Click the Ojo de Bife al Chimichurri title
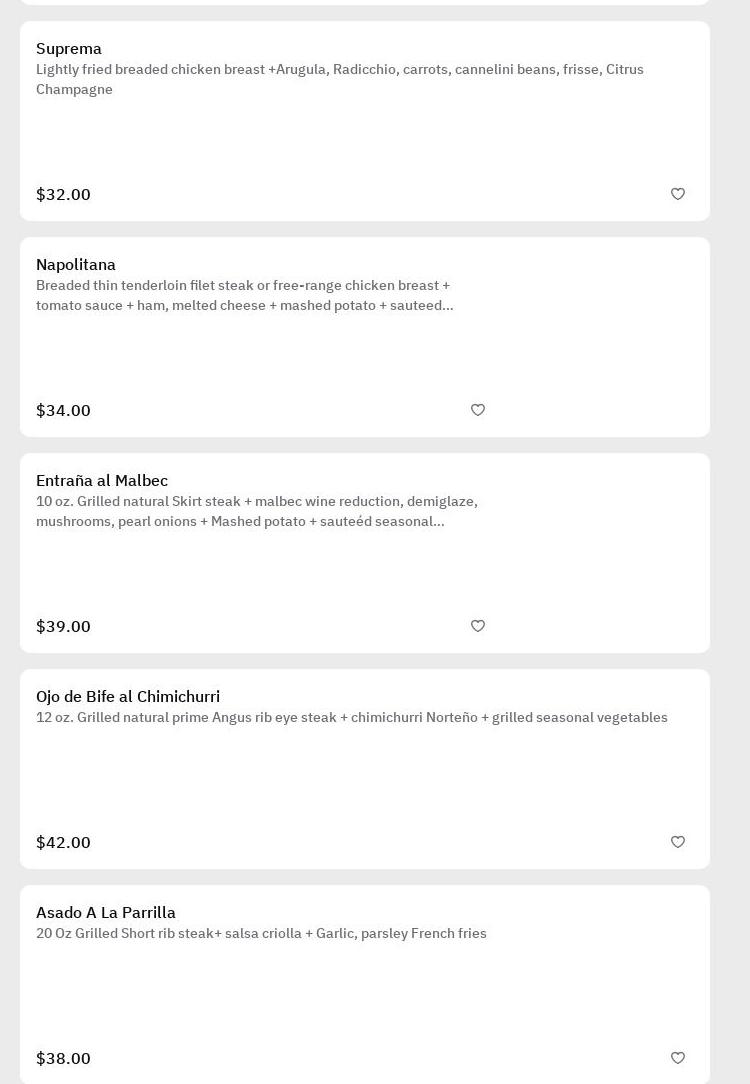The image size is (750, 1084). [x=128, y=697]
